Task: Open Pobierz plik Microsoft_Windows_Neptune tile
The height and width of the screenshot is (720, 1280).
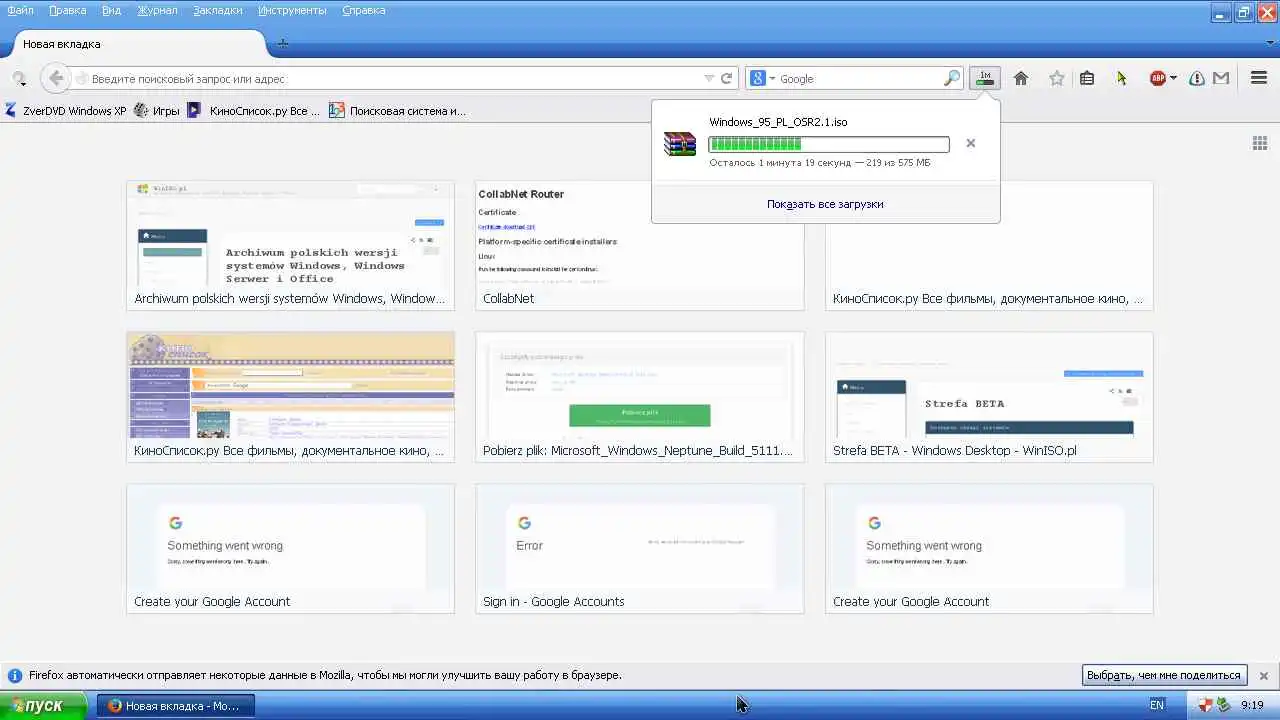Action: coord(640,397)
